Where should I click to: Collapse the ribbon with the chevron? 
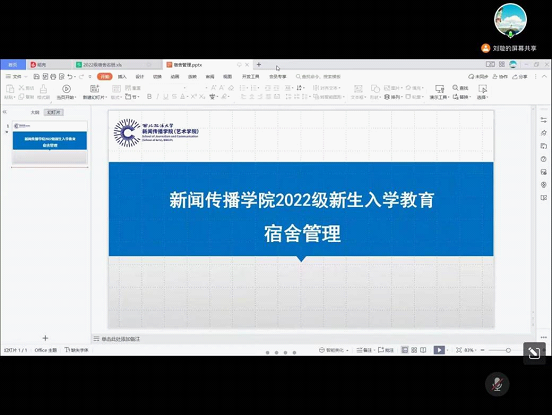click(544, 76)
